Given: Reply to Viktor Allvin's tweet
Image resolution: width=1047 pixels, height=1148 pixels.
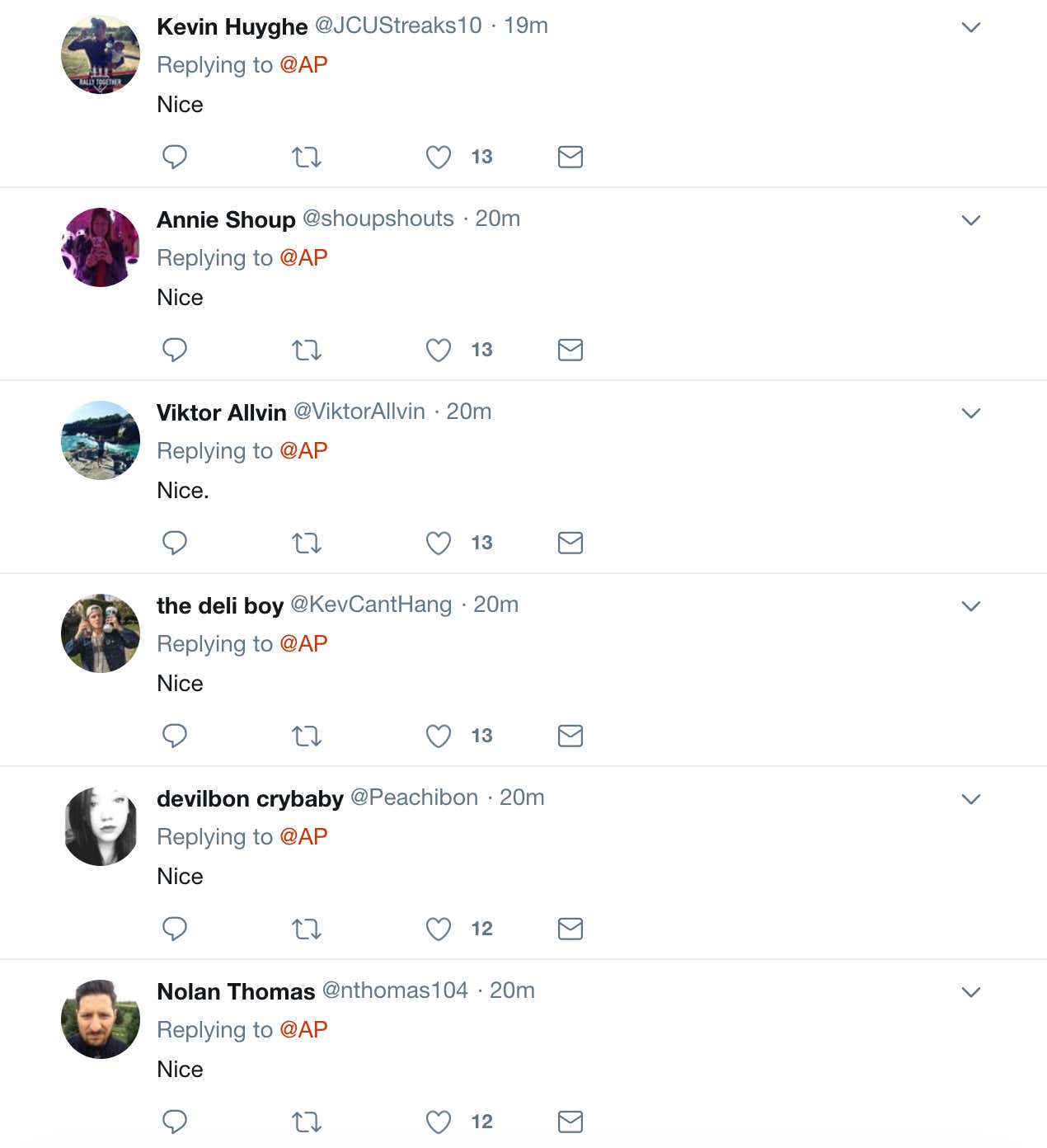Looking at the screenshot, I should 174,543.
